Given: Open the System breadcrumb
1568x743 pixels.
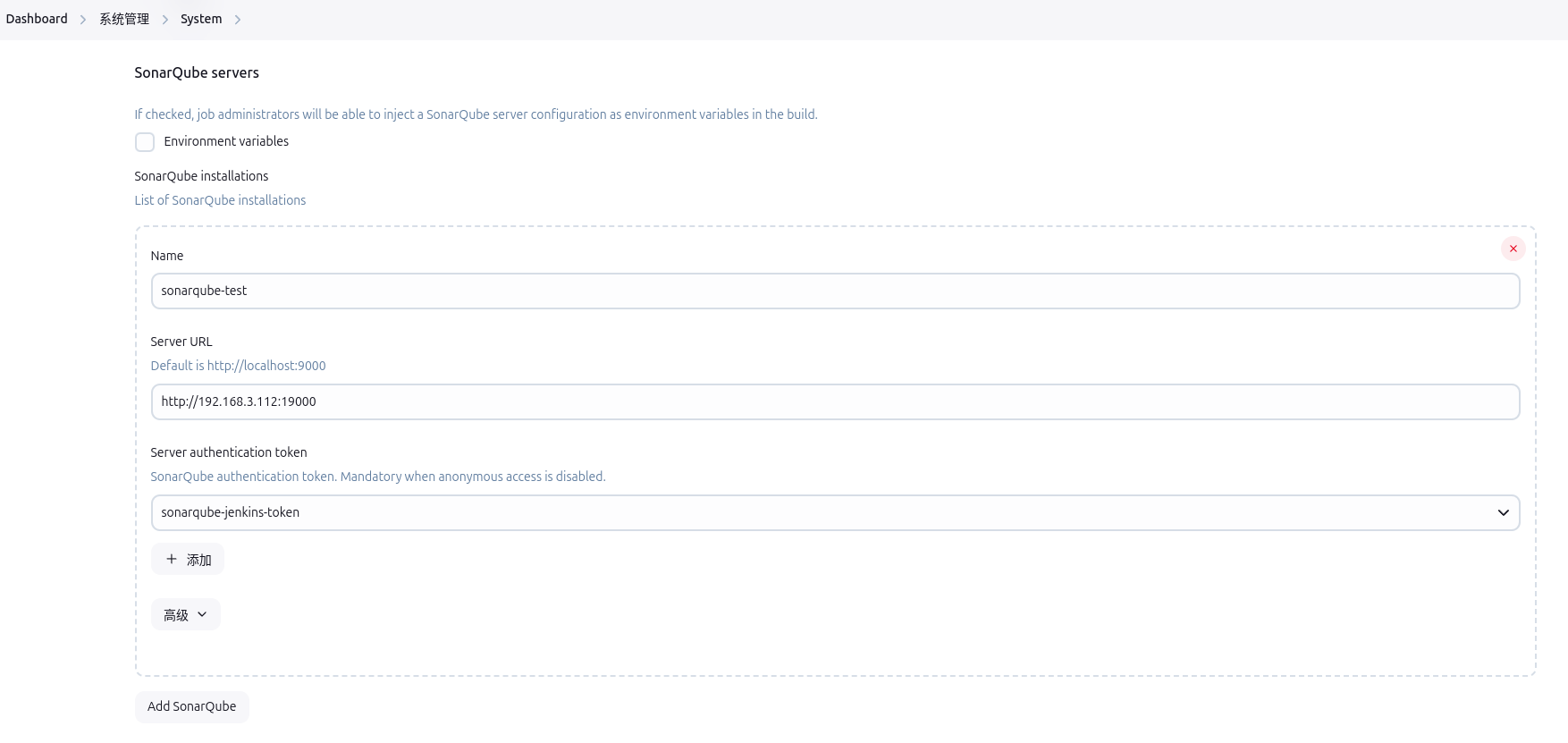Looking at the screenshot, I should tap(201, 19).
